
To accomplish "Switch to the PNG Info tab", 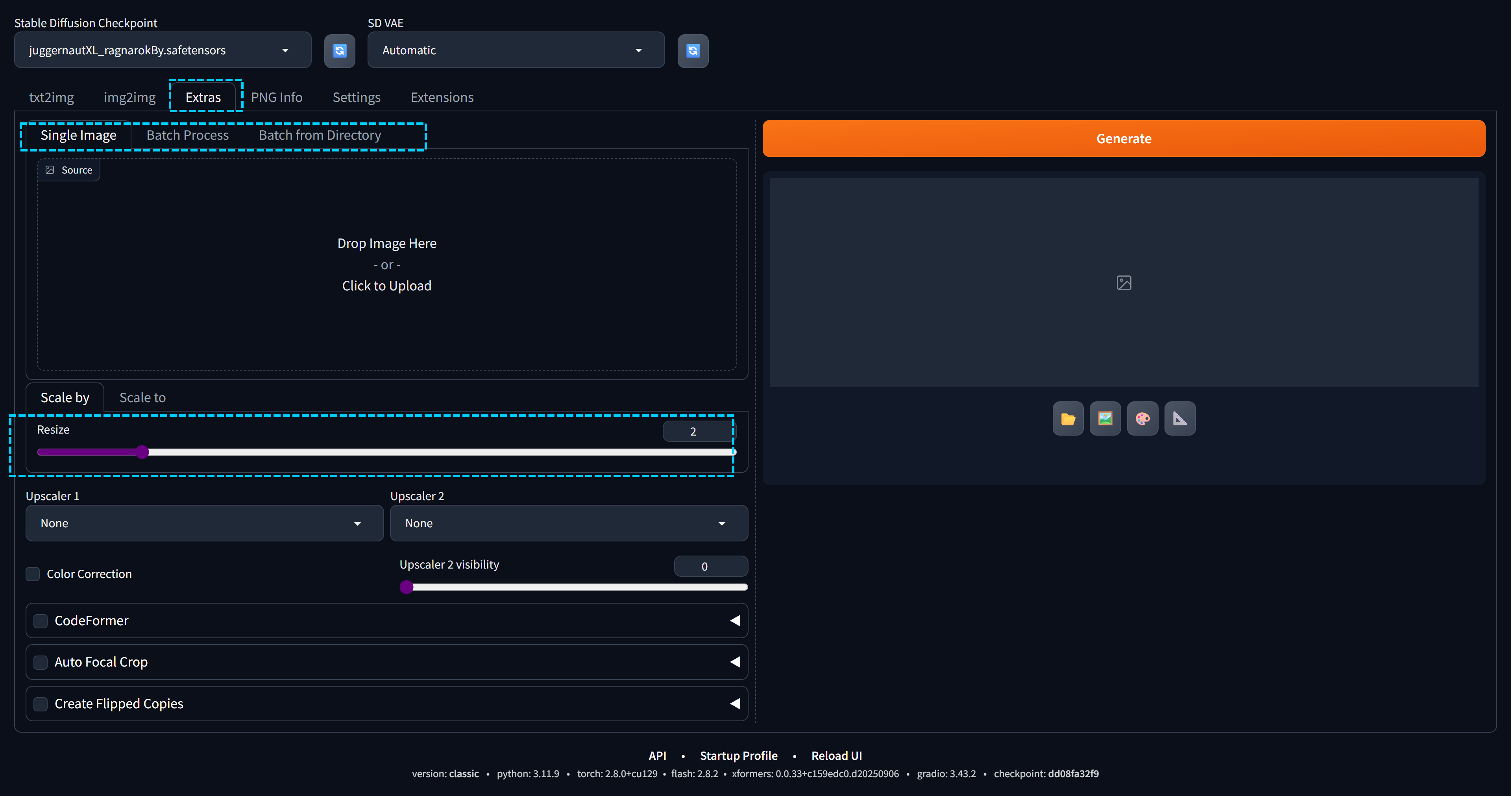I will (276, 98).
